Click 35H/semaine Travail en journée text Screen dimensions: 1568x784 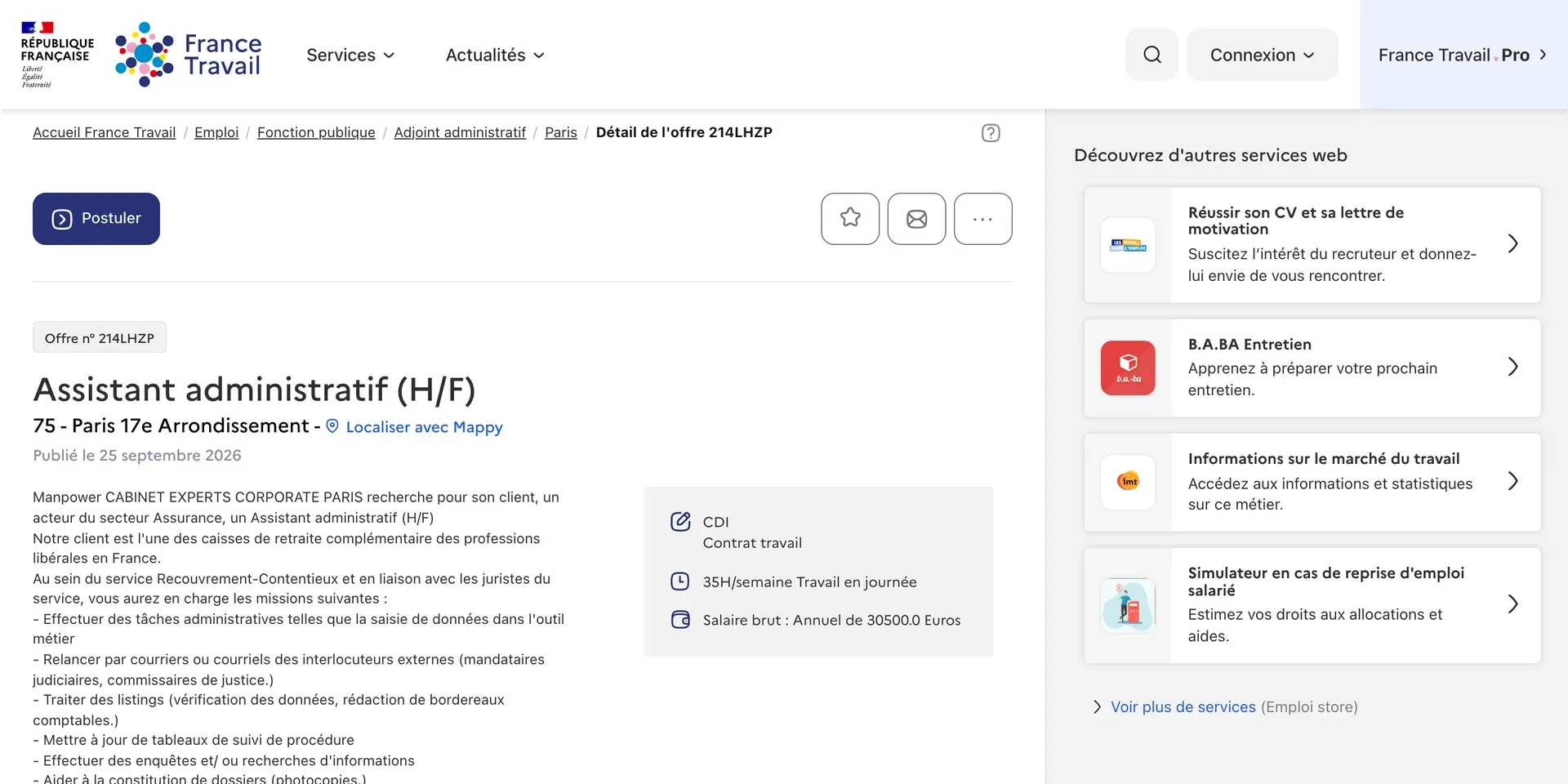point(809,582)
